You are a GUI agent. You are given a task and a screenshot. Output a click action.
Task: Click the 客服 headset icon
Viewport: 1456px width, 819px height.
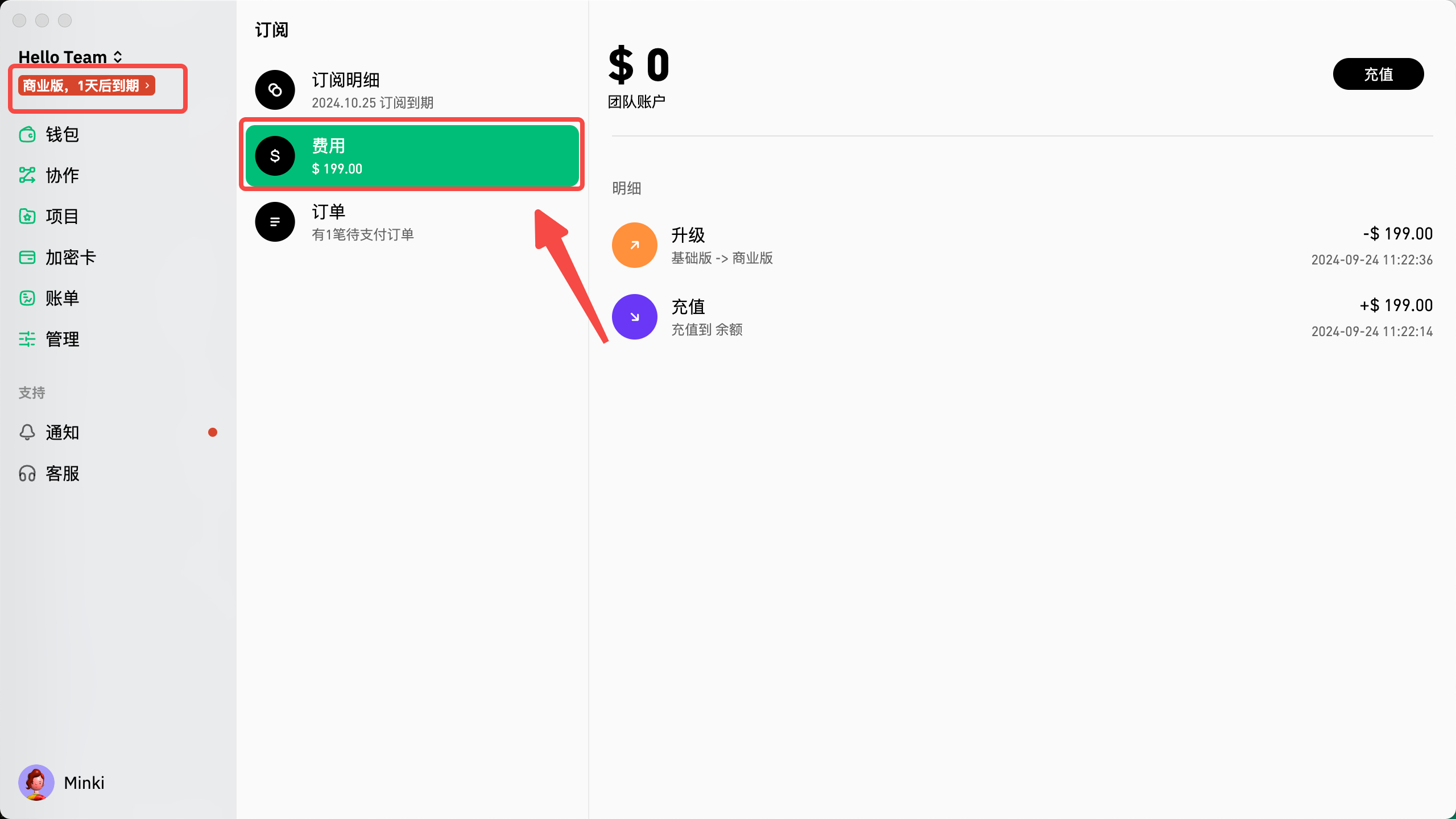point(27,473)
